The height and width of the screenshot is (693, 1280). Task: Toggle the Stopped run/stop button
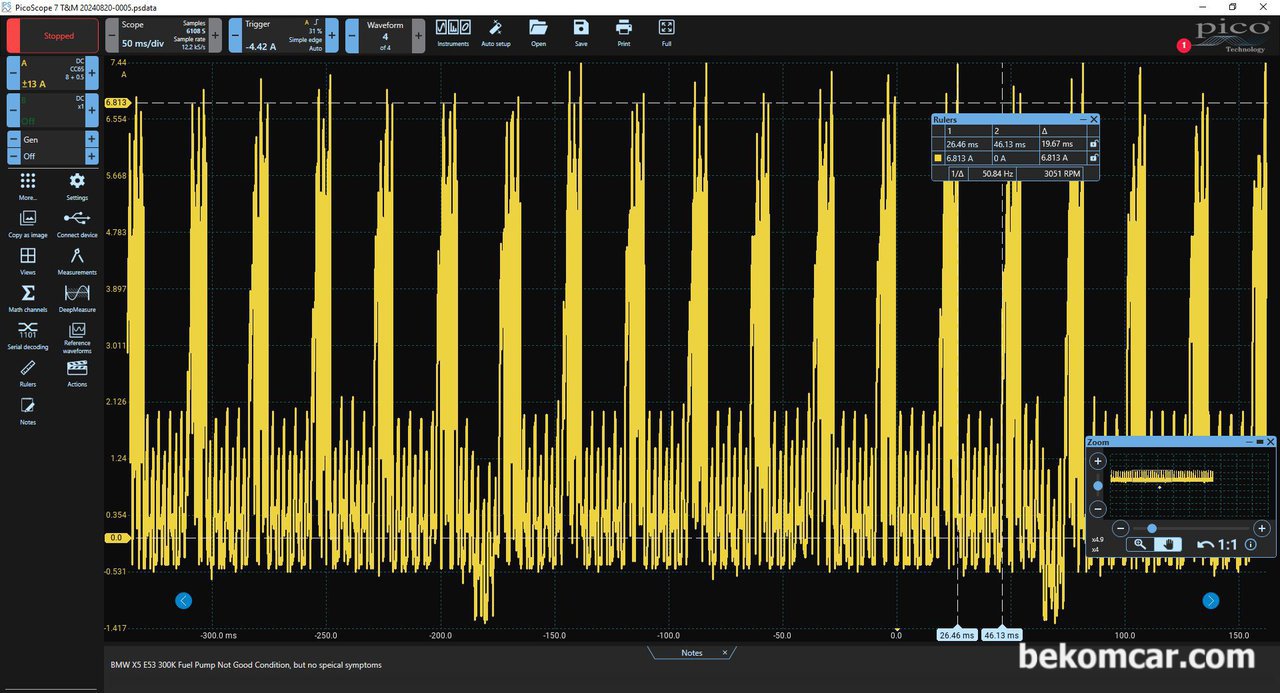click(x=53, y=36)
